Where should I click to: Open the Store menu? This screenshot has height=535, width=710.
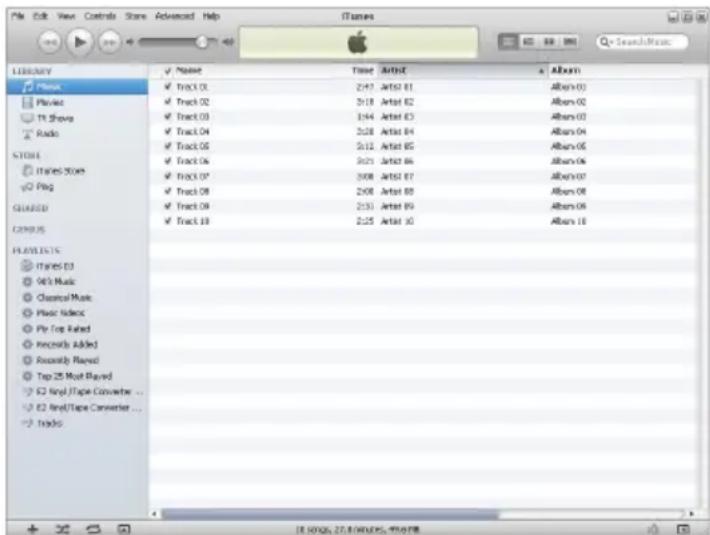pyautogui.click(x=136, y=16)
